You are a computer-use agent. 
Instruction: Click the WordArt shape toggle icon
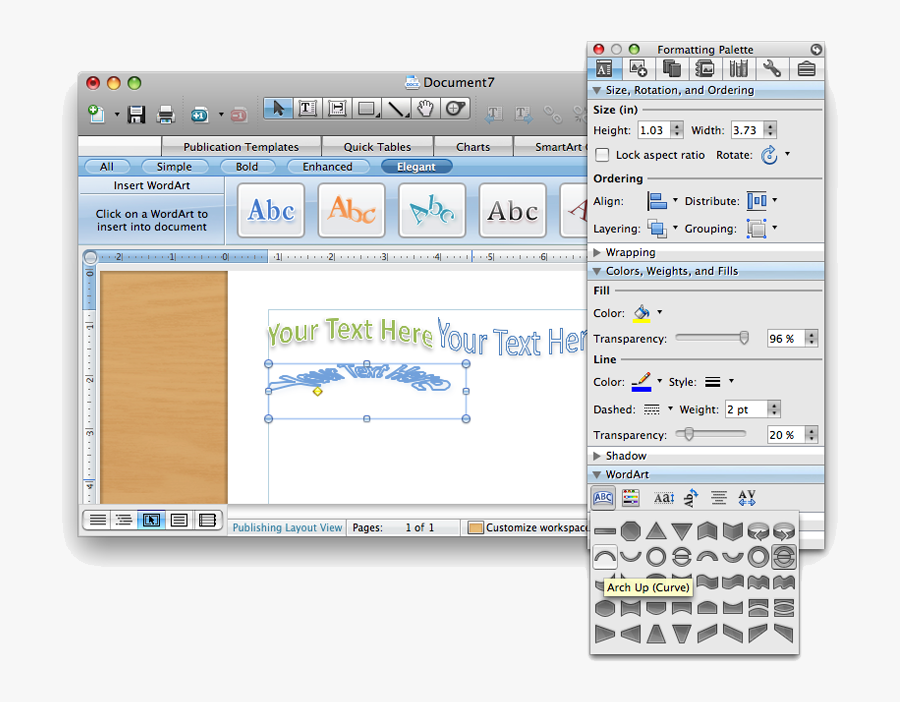coord(603,497)
